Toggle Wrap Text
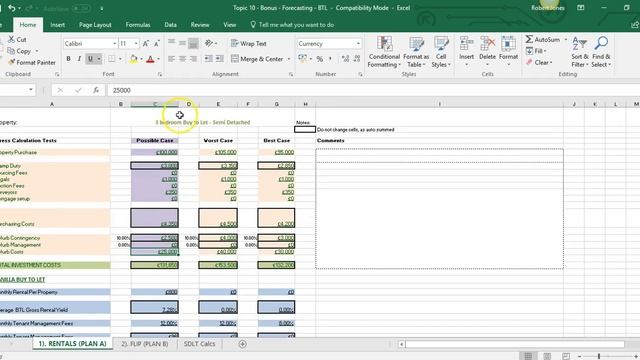Screen dimensions: 640x360 249,43
